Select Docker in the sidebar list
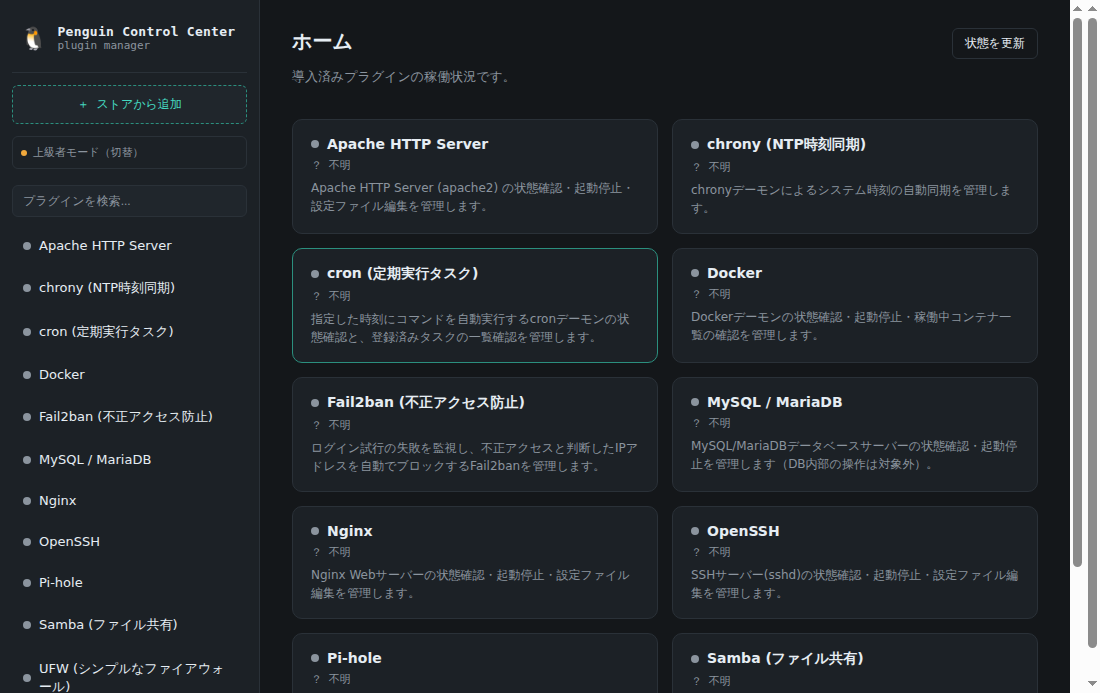1100x693 pixels. [129, 375]
